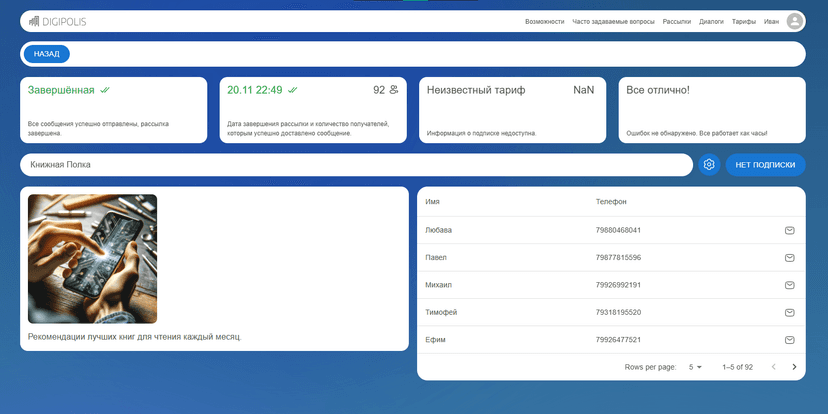Navigate to Рассылки section
Image resolution: width=828 pixels, height=414 pixels.
(677, 21)
